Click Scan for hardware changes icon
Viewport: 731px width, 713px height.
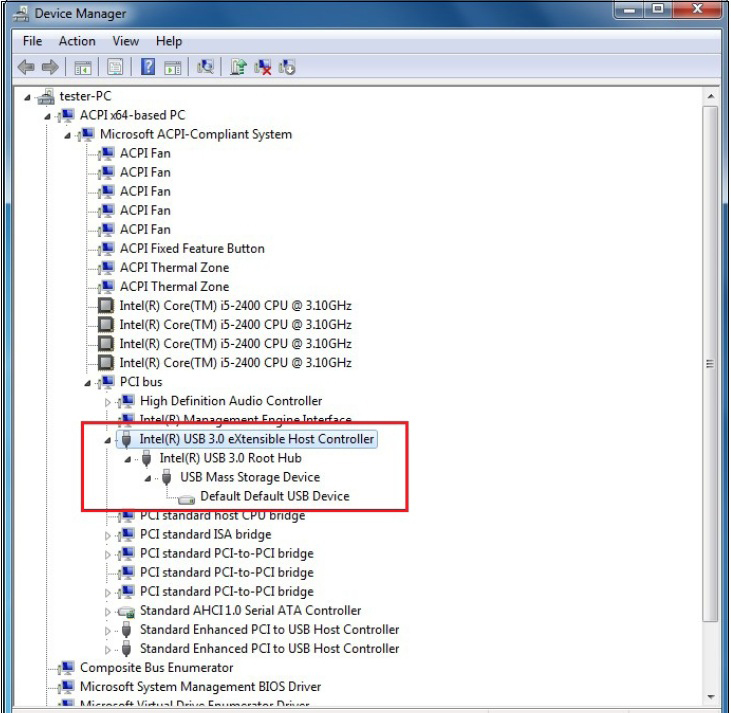[205, 67]
